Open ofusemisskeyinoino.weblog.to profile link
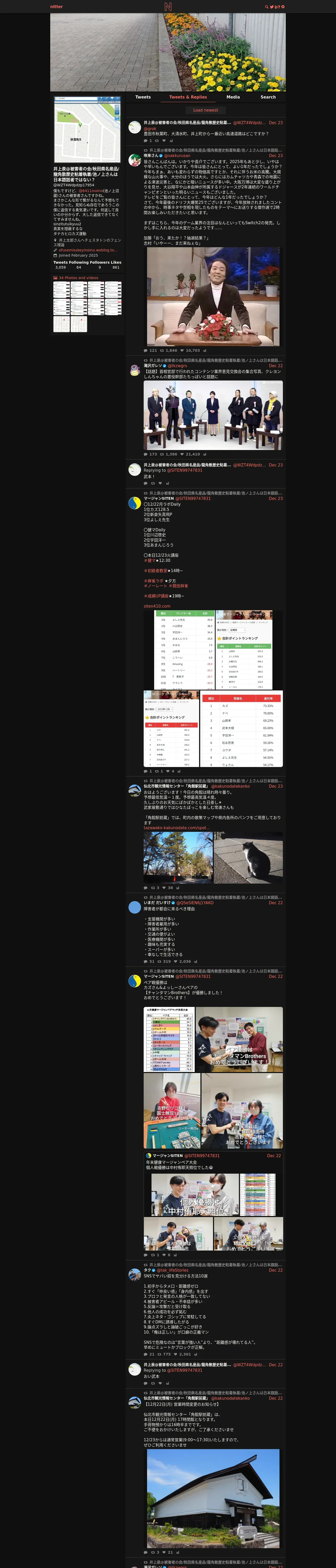The width and height of the screenshot is (336, 1568). pyautogui.click(x=88, y=250)
